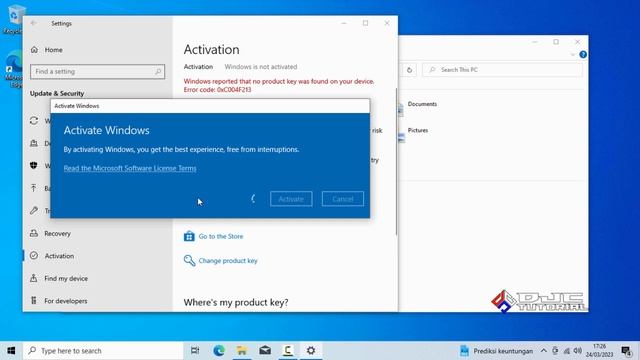Viewport: 640px width, 360px height.
Task: Read the Microsoft Software License Terms link
Action: [x=130, y=168]
